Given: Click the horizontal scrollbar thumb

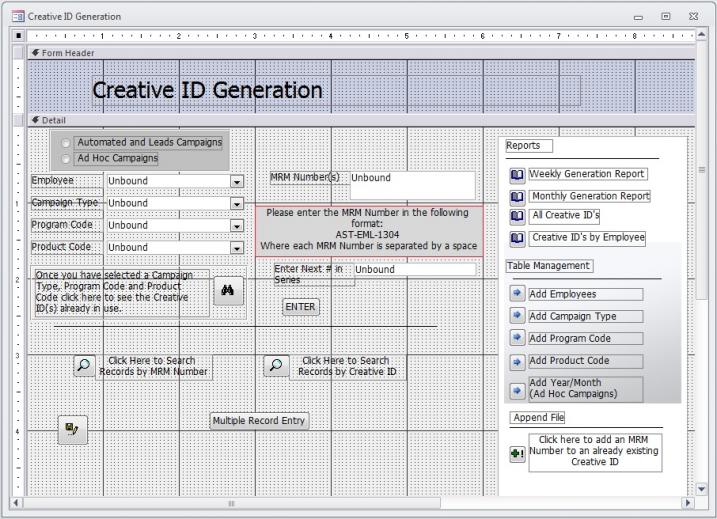Looking at the screenshot, I should click(x=232, y=503).
